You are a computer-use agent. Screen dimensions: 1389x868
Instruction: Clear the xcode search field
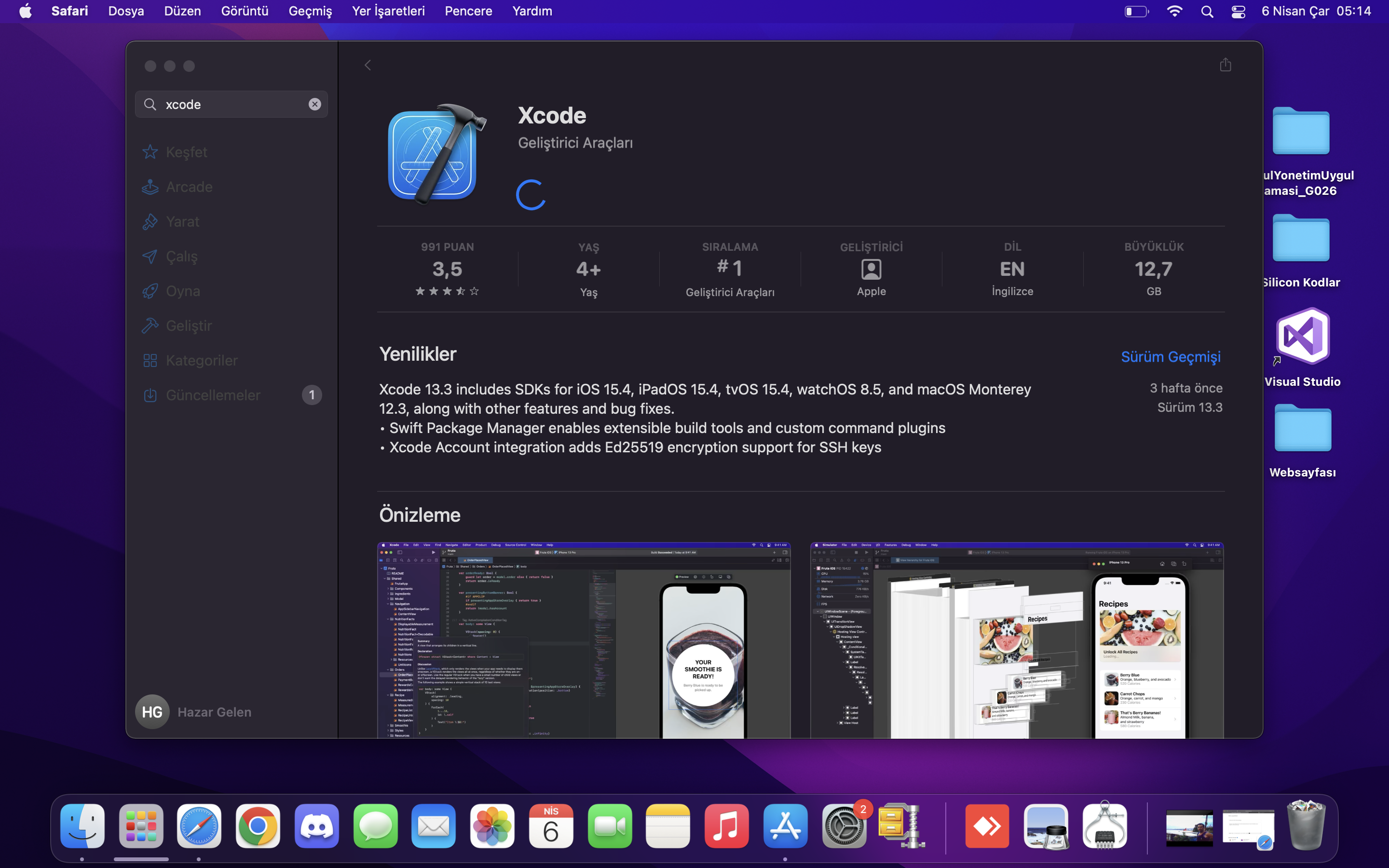coord(314,104)
